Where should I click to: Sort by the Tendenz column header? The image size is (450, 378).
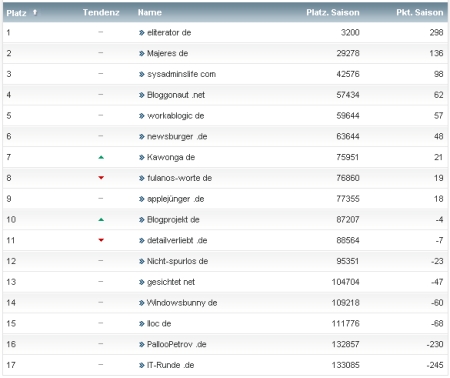(x=101, y=13)
